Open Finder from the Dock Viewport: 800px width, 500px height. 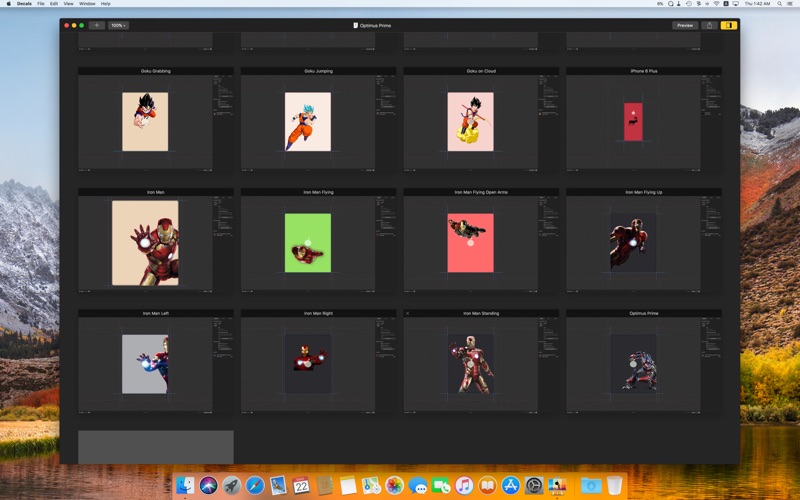185,485
